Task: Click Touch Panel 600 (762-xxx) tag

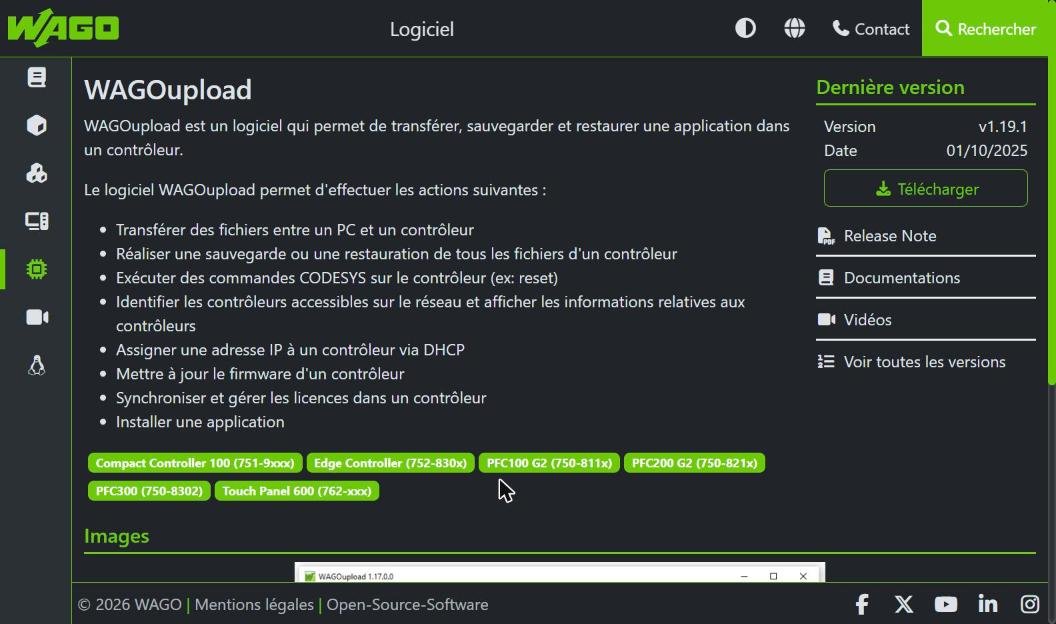Action: (x=296, y=491)
